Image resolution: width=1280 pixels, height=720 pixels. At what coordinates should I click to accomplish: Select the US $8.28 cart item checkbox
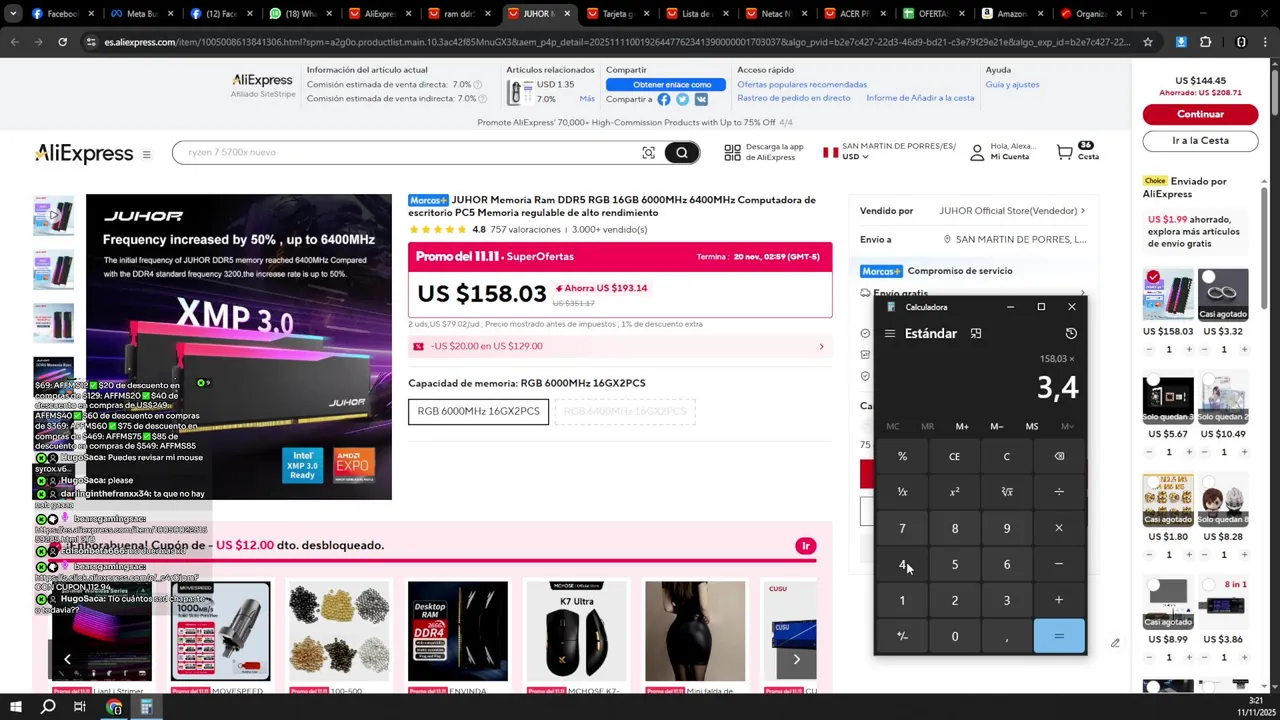click(1208, 484)
